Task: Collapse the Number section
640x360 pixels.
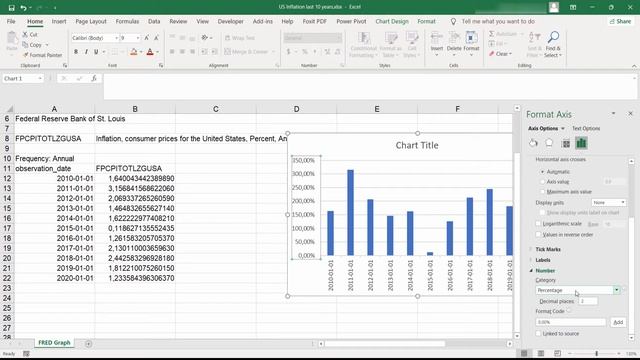Action: (x=545, y=271)
